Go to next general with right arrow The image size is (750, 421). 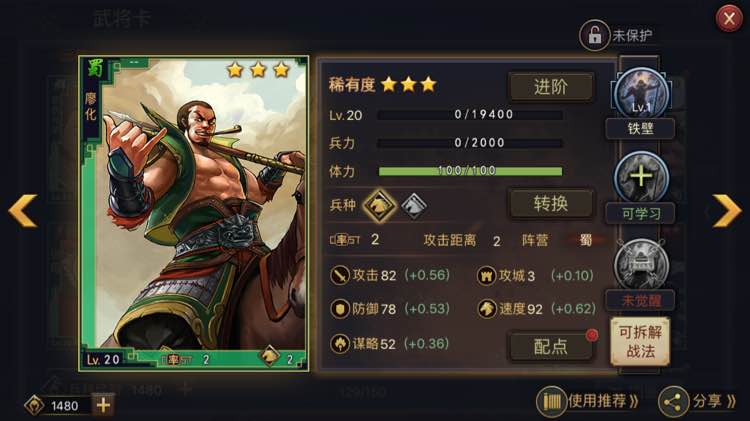point(727,210)
